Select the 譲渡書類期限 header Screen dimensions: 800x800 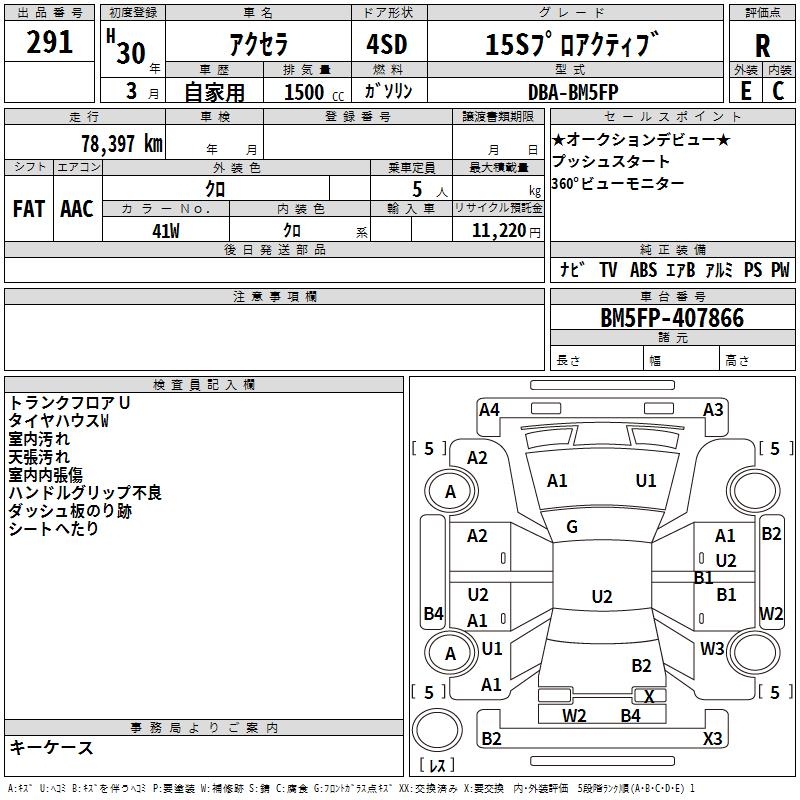pos(498,116)
